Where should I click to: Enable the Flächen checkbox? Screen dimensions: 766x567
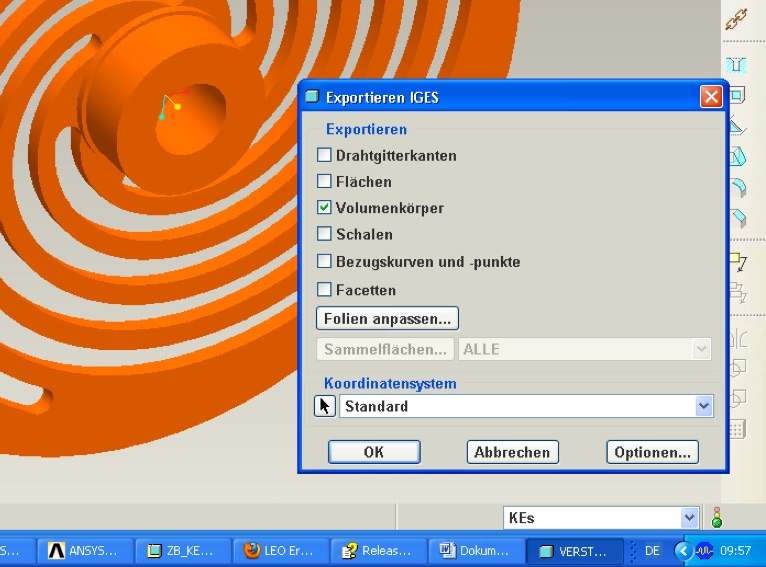[324, 181]
